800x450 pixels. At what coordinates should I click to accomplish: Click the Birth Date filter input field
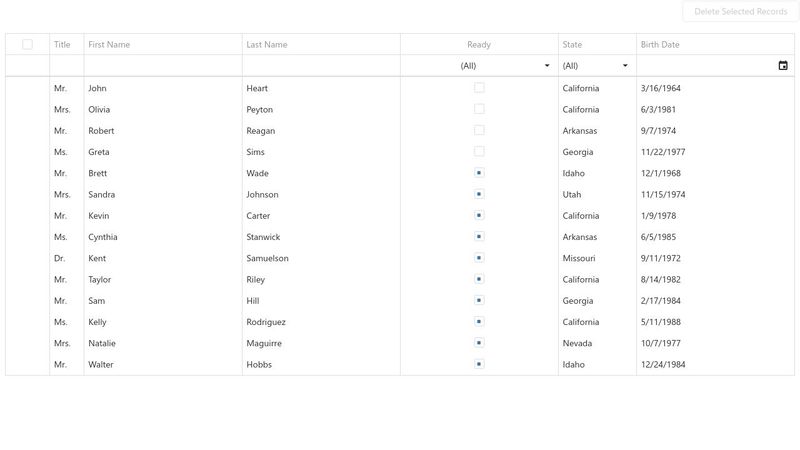coord(707,66)
